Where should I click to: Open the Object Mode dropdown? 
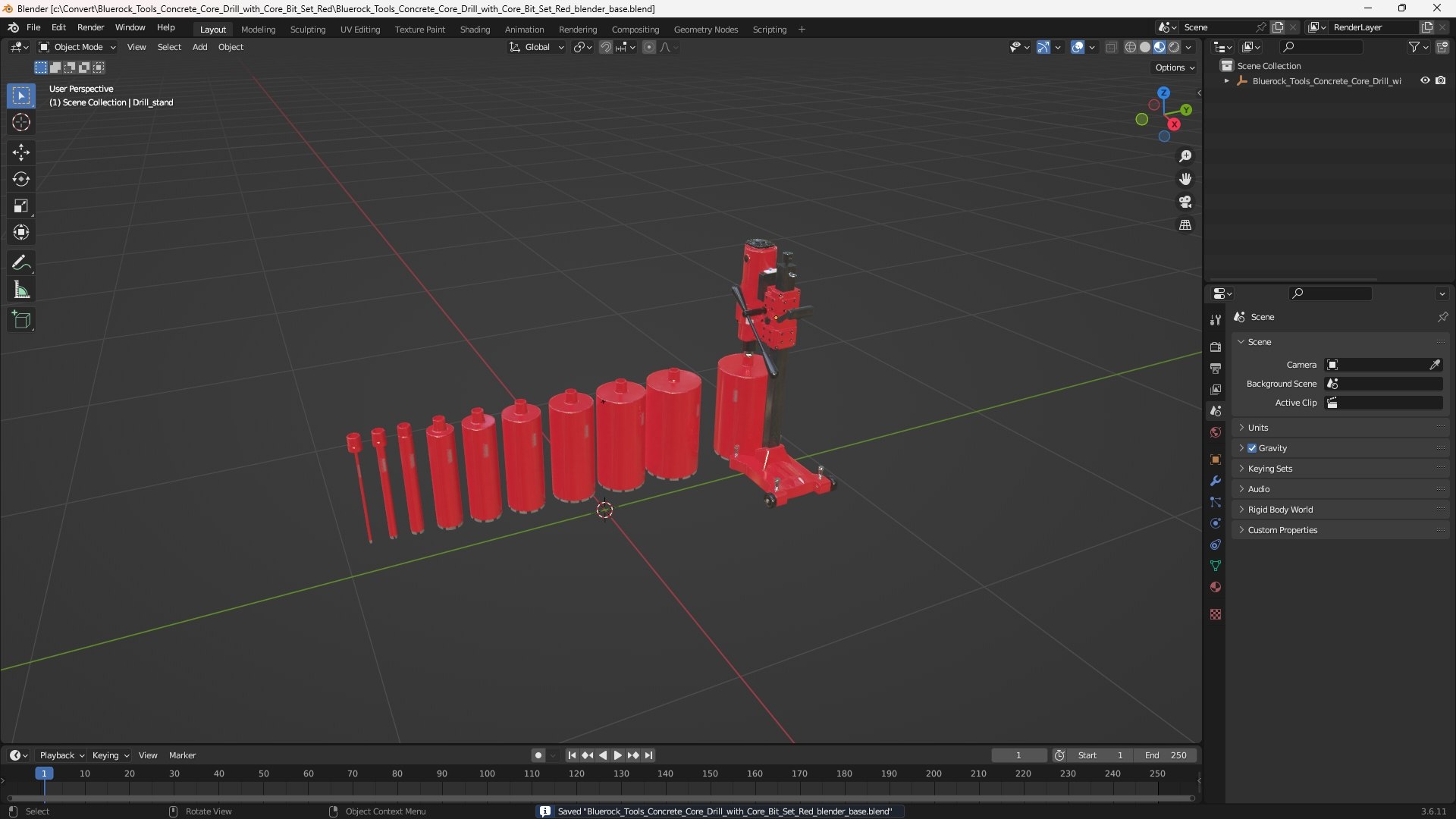pyautogui.click(x=77, y=47)
